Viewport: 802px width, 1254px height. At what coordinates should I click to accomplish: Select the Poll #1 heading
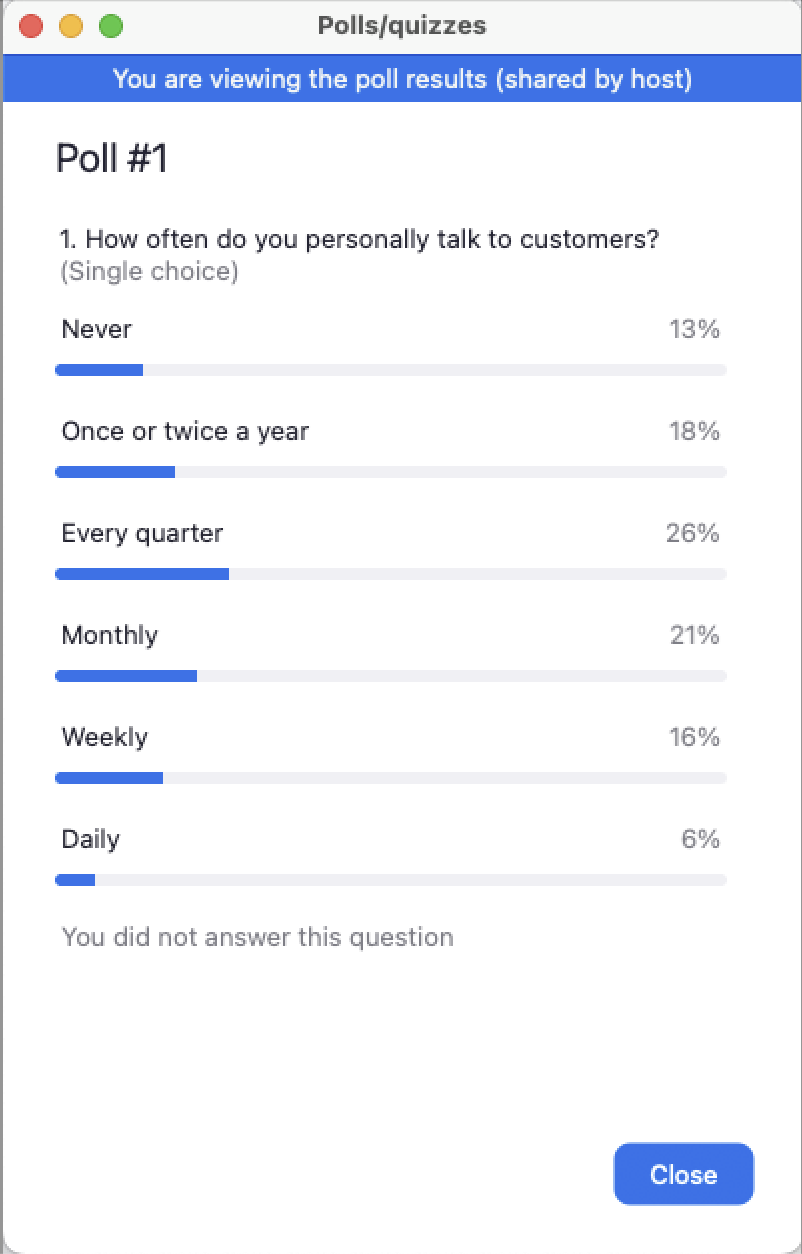coord(112,157)
